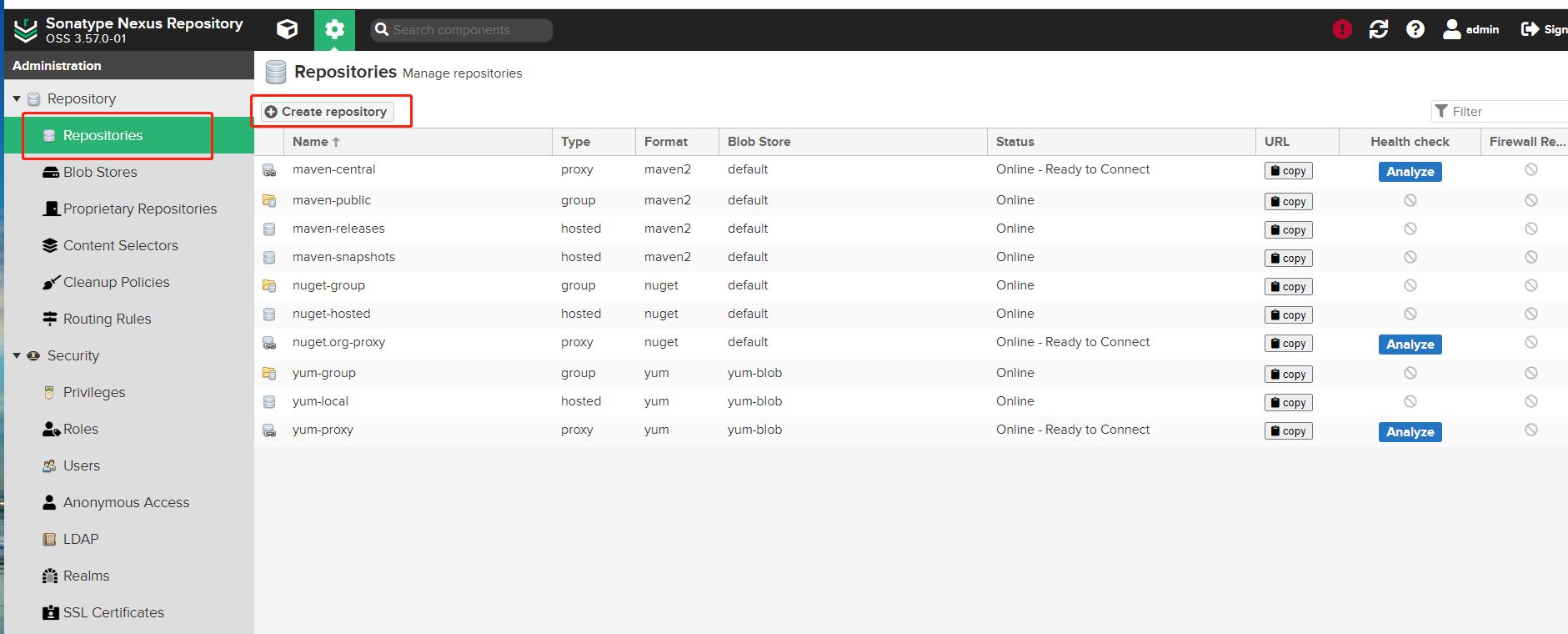Open the yum-local repository row
This screenshot has width=1568, height=634.
click(x=911, y=401)
